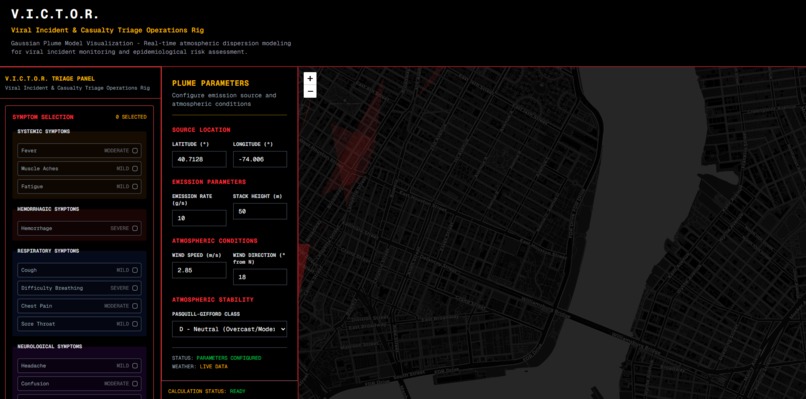Click the PLUME PARAMETERS heading

pyautogui.click(x=210, y=83)
